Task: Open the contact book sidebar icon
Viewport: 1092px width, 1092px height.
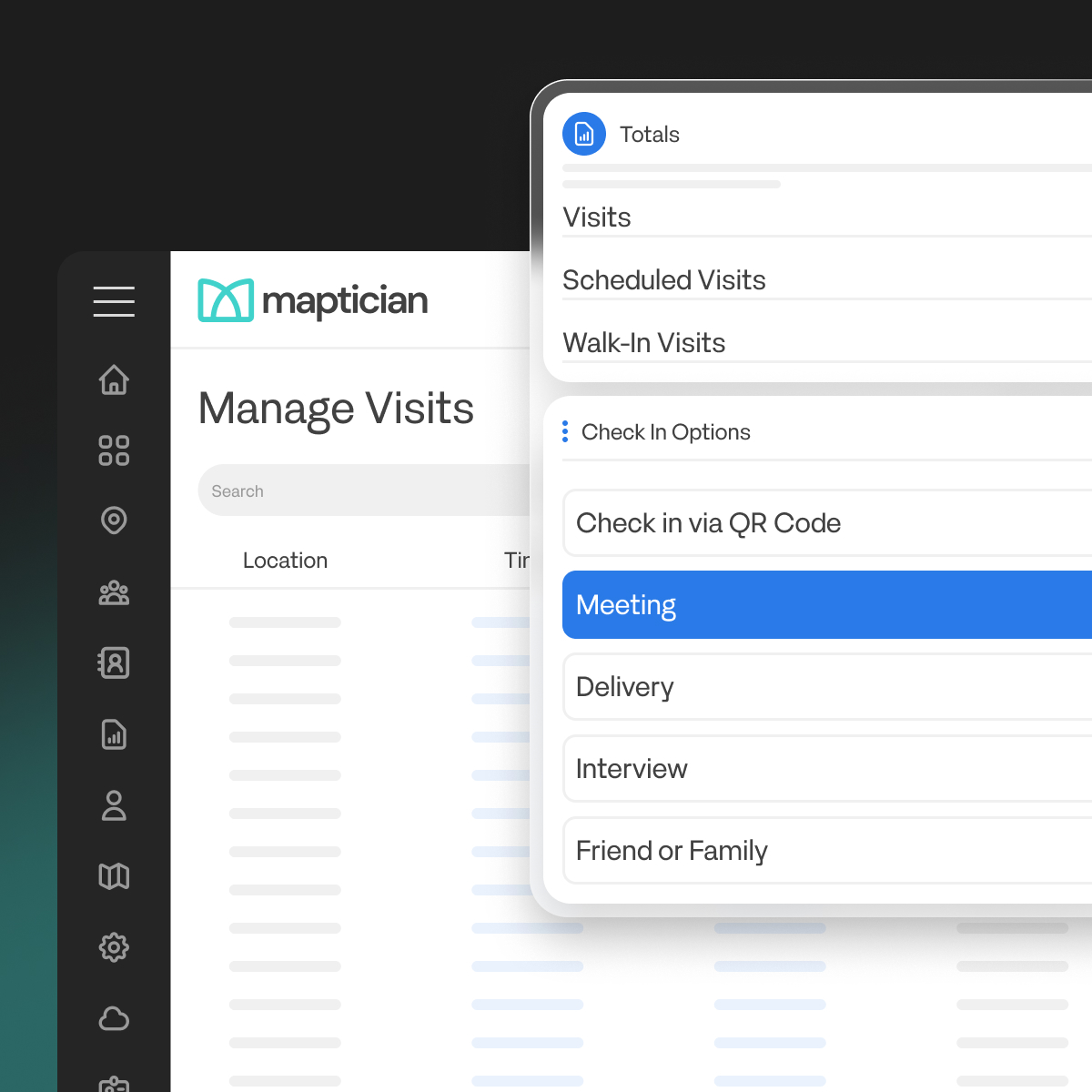Action: click(x=114, y=662)
